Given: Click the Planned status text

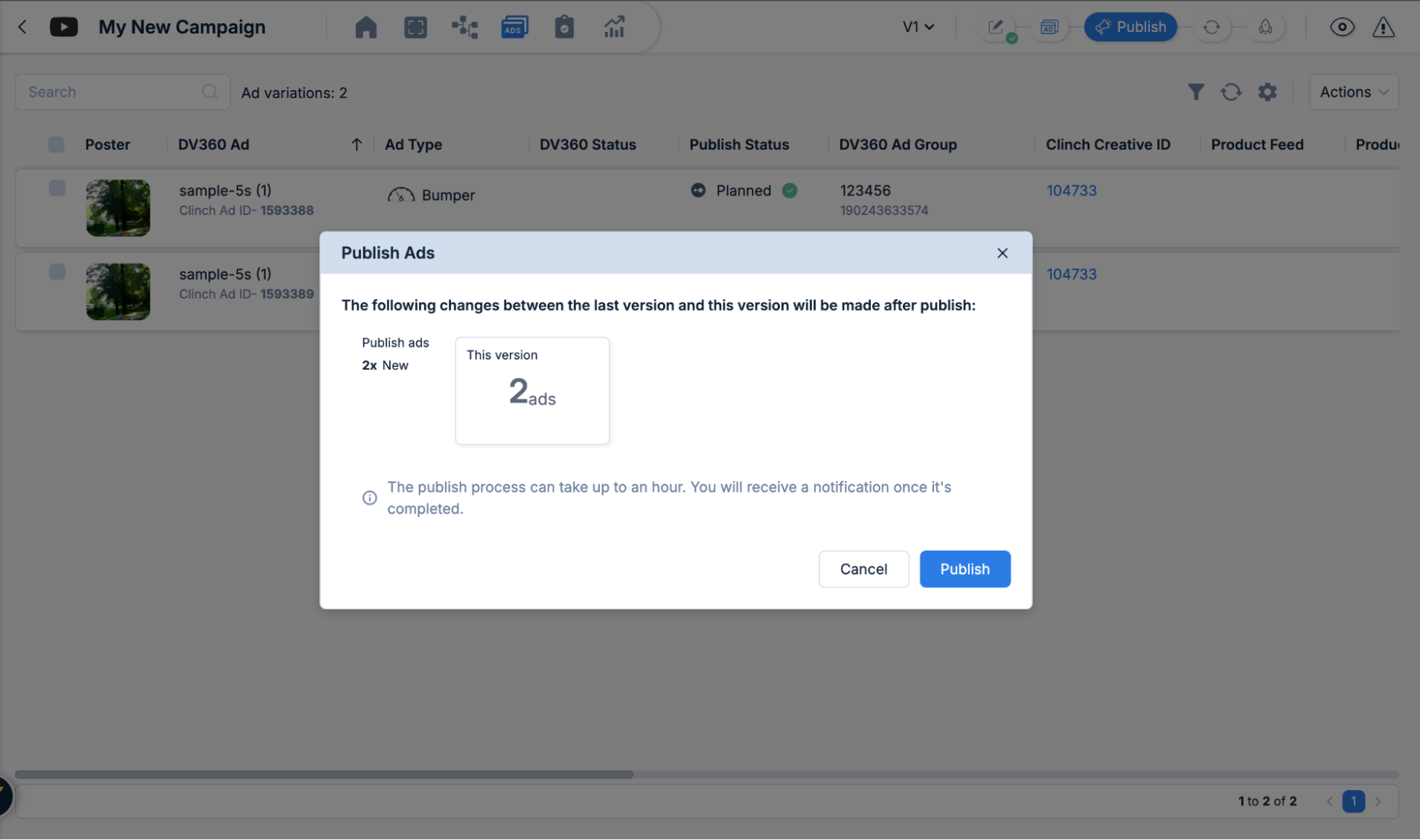Looking at the screenshot, I should coord(743,190).
